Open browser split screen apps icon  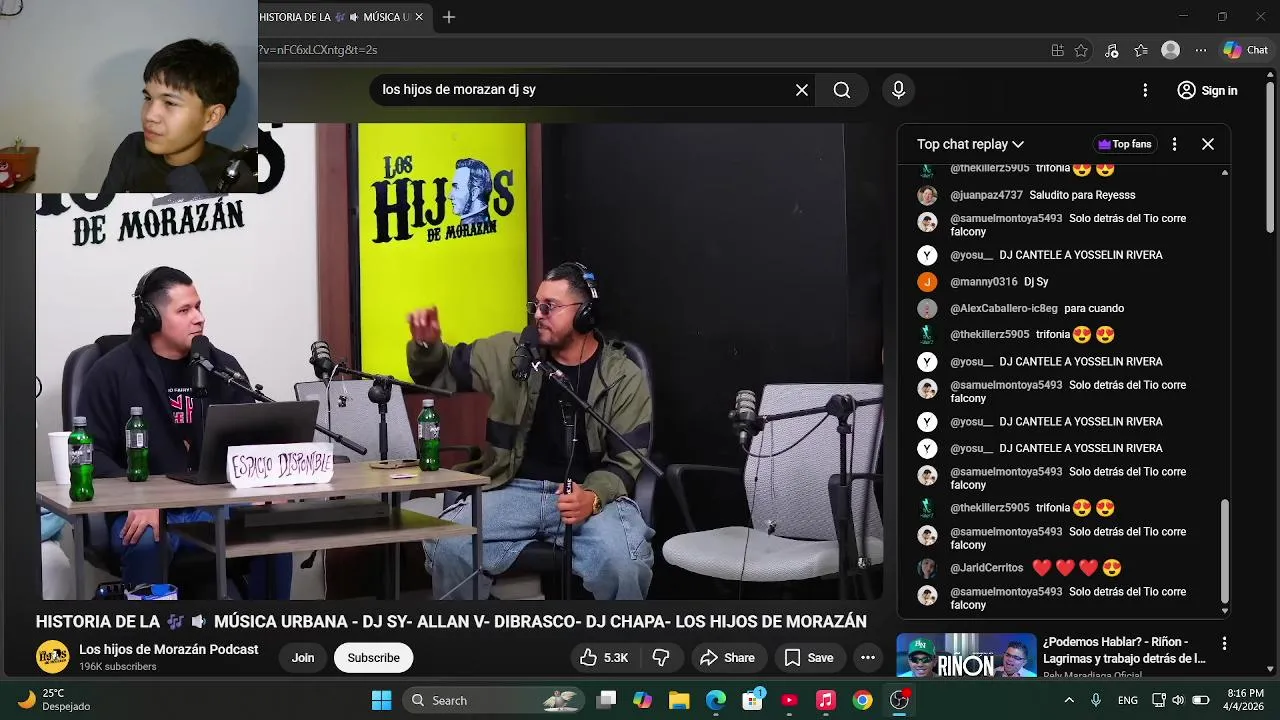coord(1057,50)
